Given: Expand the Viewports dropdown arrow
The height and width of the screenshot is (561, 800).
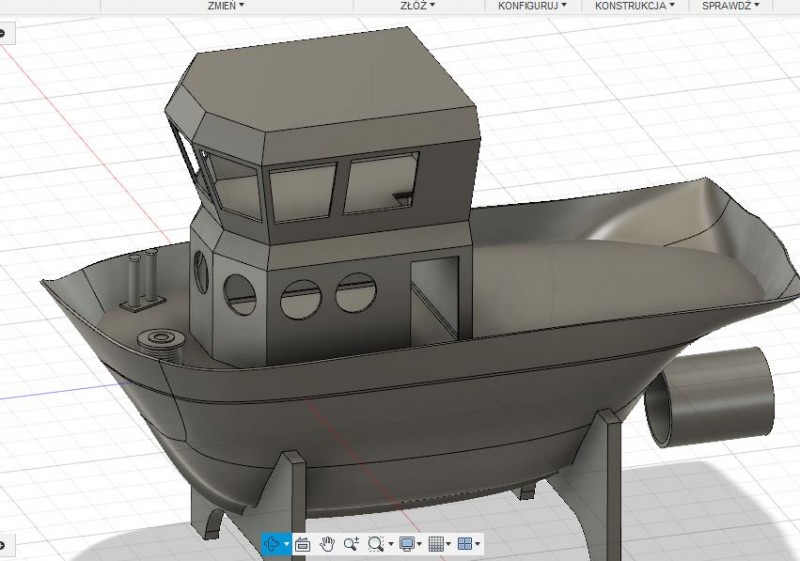Looking at the screenshot, I should pos(478,544).
